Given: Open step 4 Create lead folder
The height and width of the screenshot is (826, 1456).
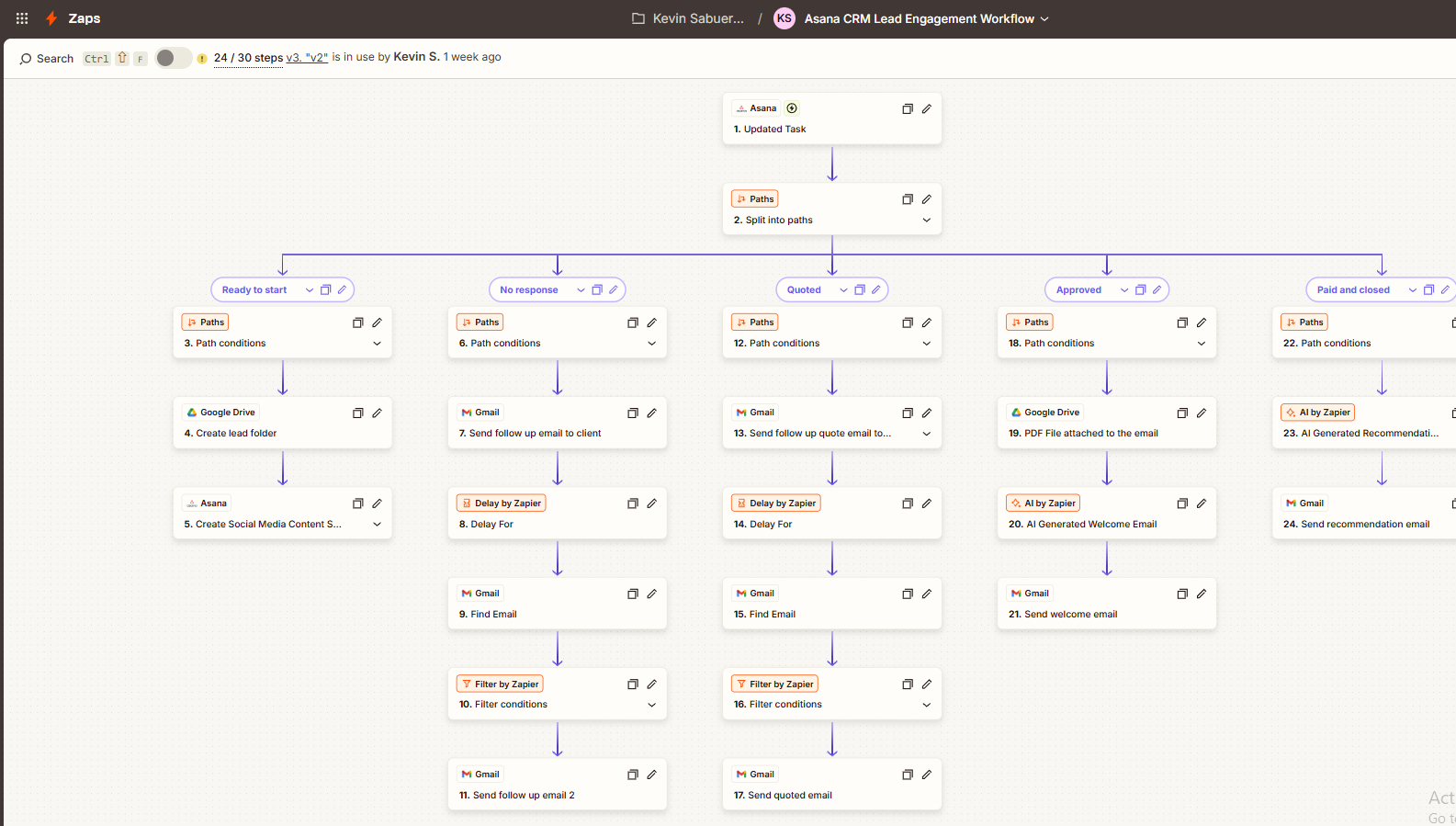Looking at the screenshot, I should (x=283, y=423).
